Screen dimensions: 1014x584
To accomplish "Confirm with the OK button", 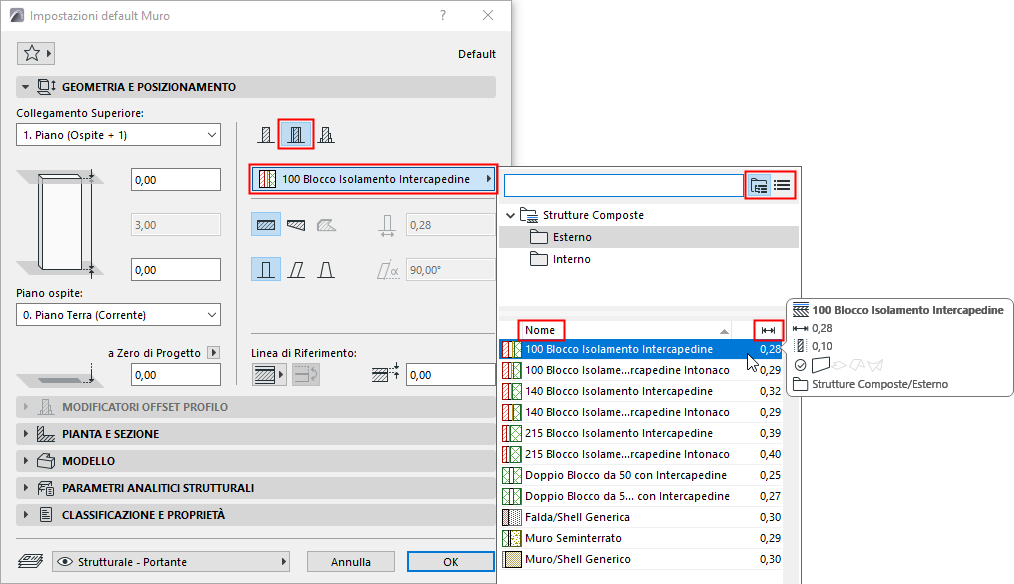I will click(451, 561).
